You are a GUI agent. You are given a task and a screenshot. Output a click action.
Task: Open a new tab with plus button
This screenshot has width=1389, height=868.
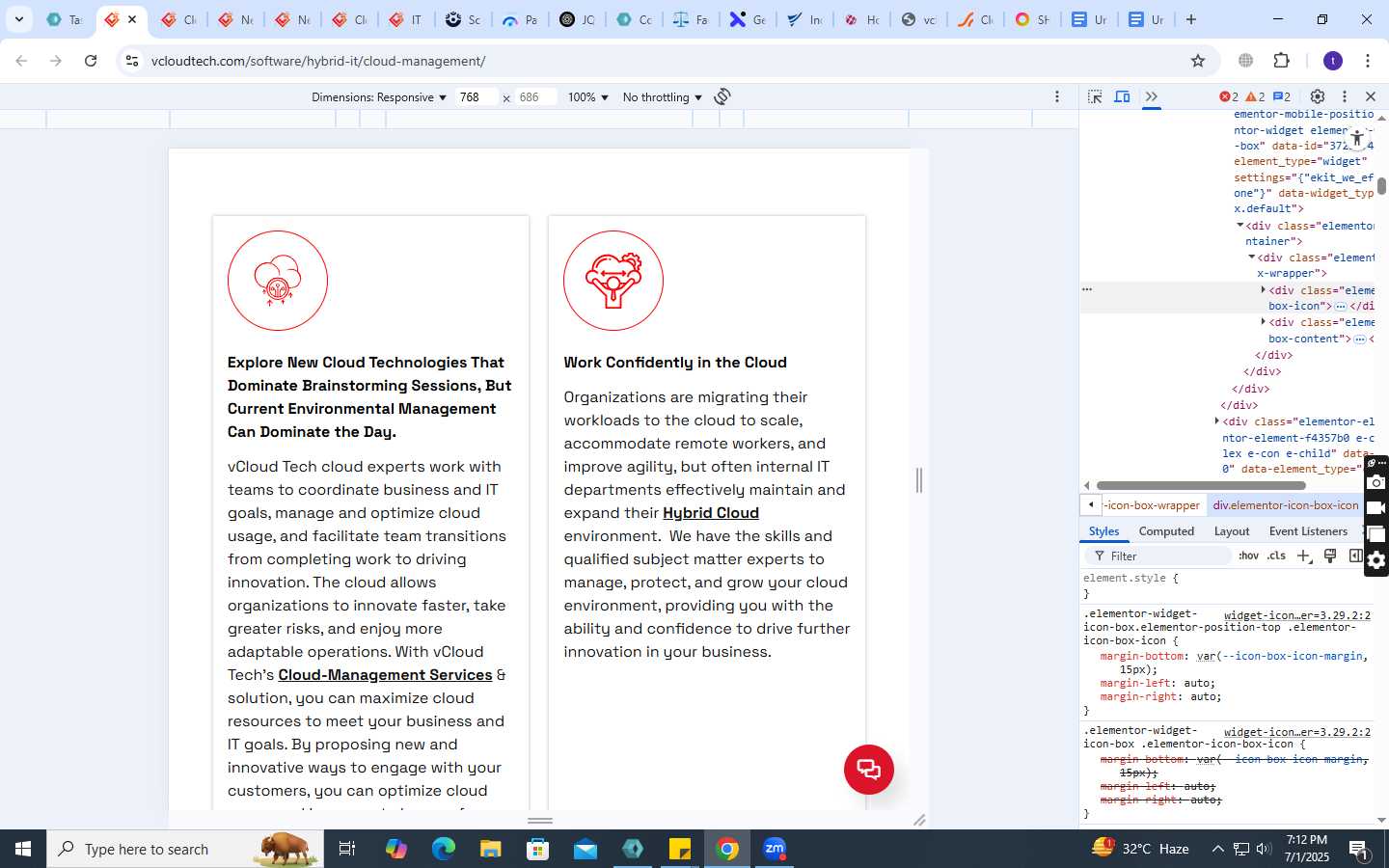(x=1191, y=19)
